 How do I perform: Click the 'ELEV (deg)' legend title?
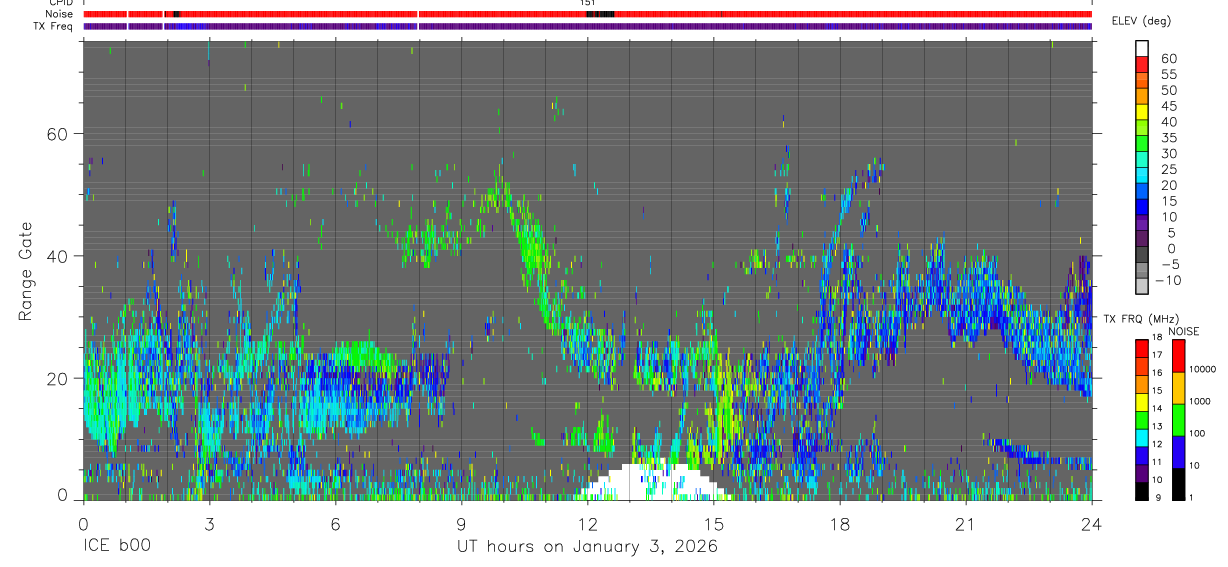[1142, 21]
